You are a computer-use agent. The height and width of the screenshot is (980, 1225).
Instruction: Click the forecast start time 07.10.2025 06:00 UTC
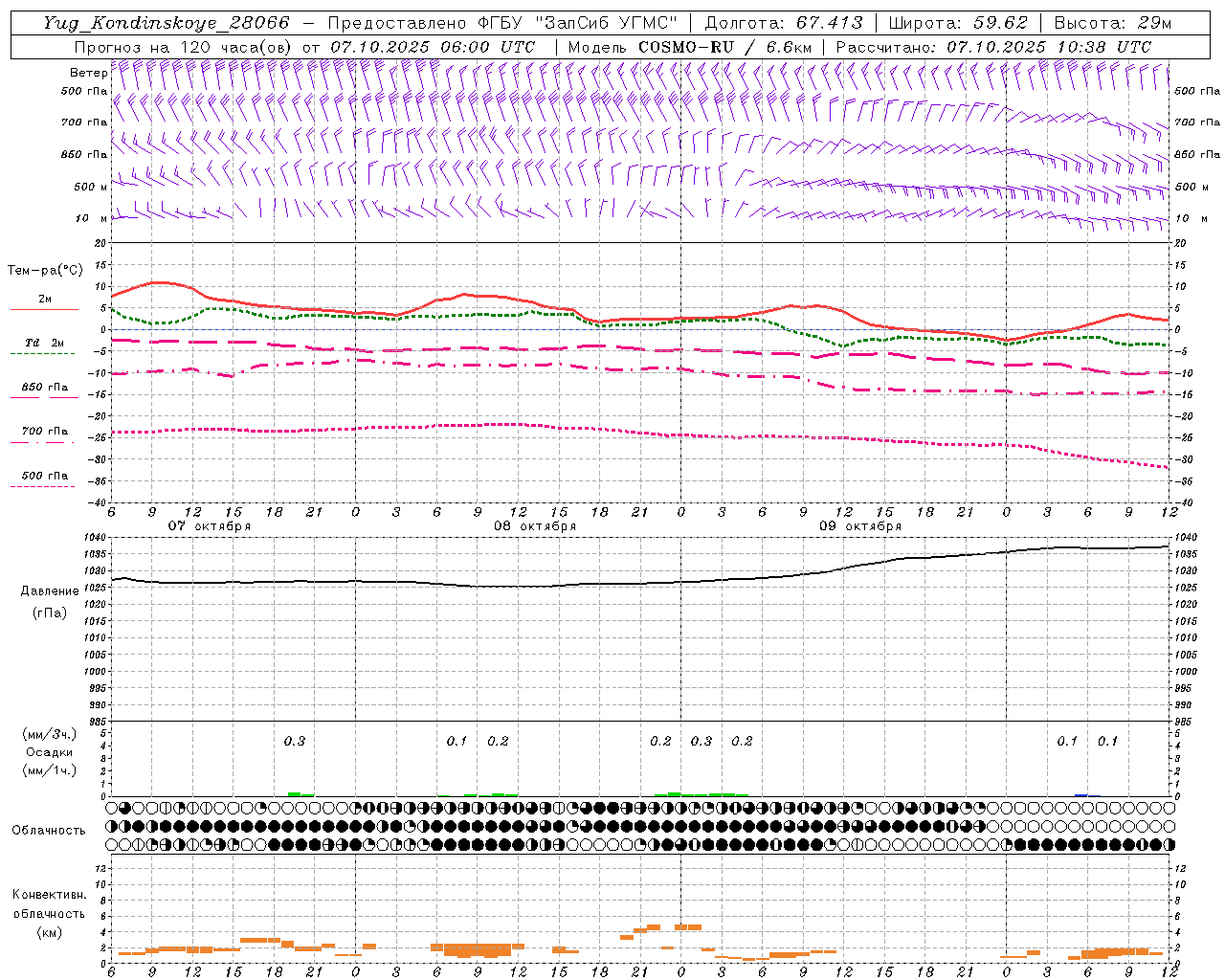(x=433, y=47)
